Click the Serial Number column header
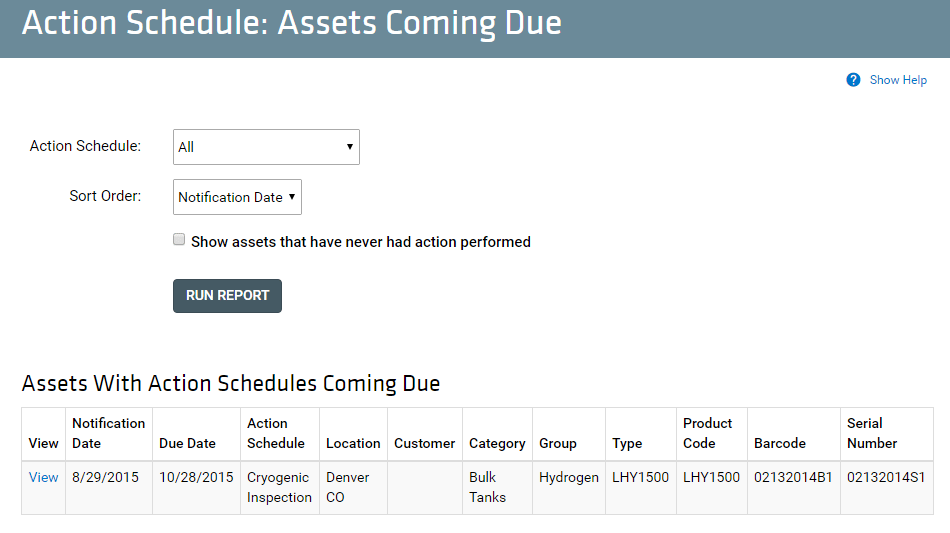The image size is (950, 533). (872, 433)
